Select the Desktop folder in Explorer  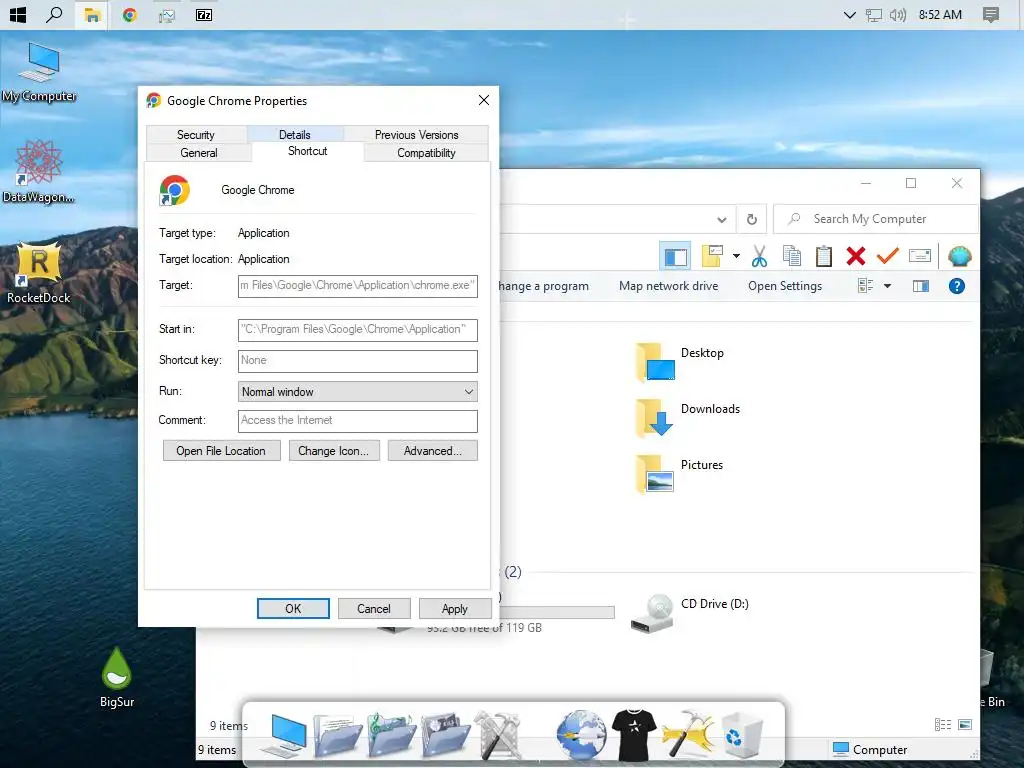(680, 360)
